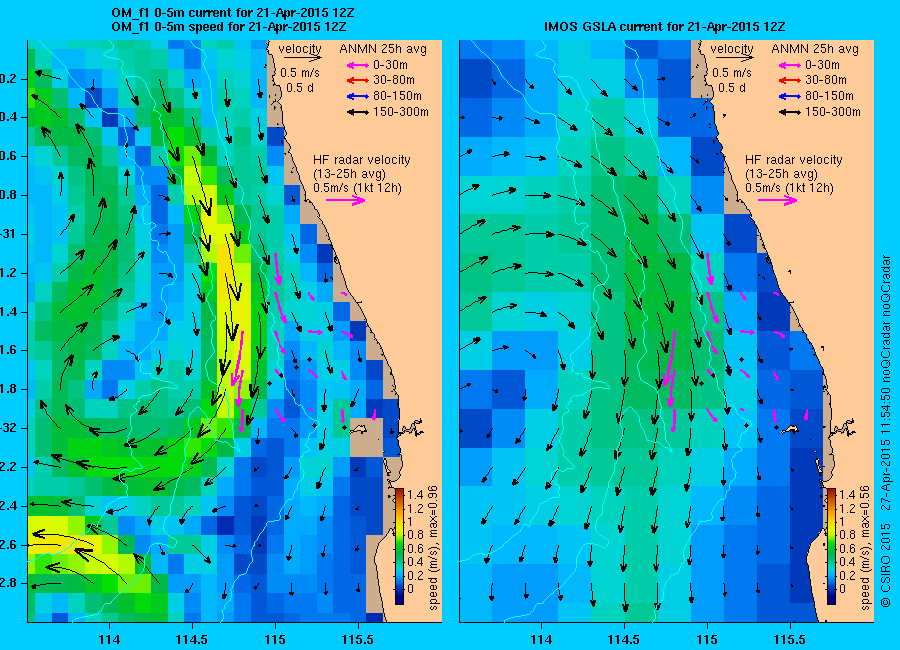Click latitude axis label '0.2'
900x650 pixels.
coord(9,79)
